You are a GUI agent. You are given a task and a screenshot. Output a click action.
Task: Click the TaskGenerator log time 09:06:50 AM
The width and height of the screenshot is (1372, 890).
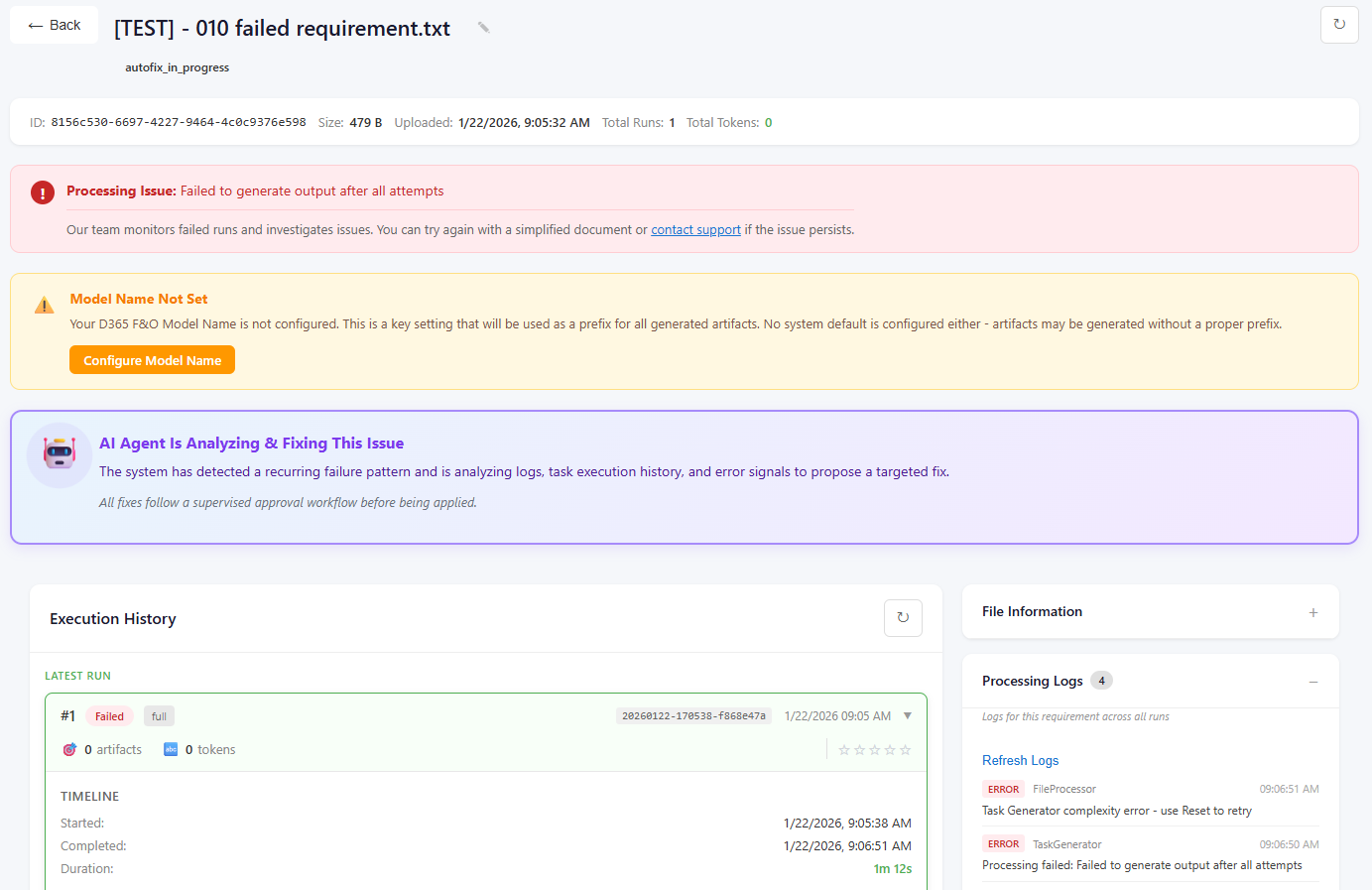(1289, 844)
